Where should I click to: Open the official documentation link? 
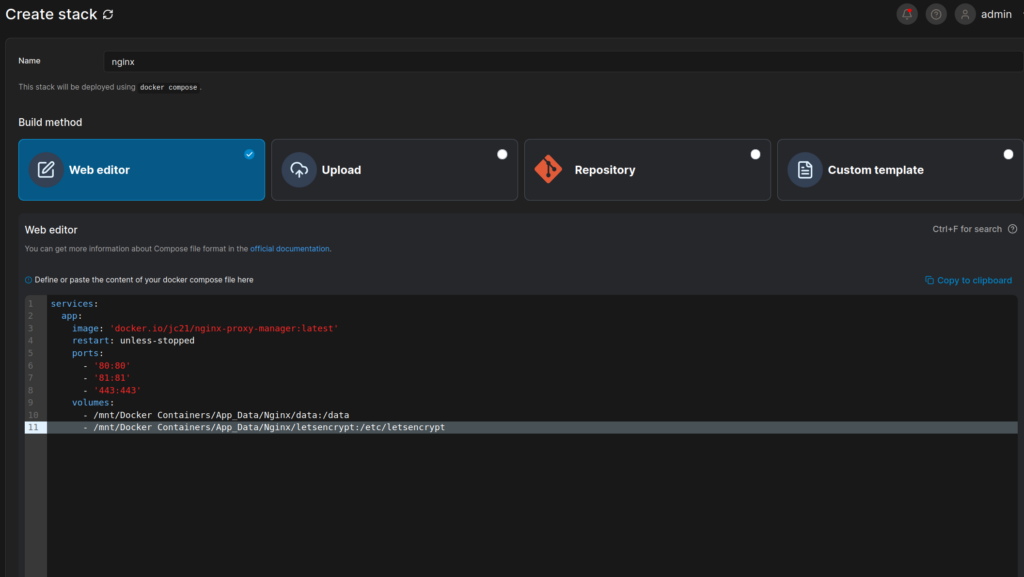coord(290,249)
